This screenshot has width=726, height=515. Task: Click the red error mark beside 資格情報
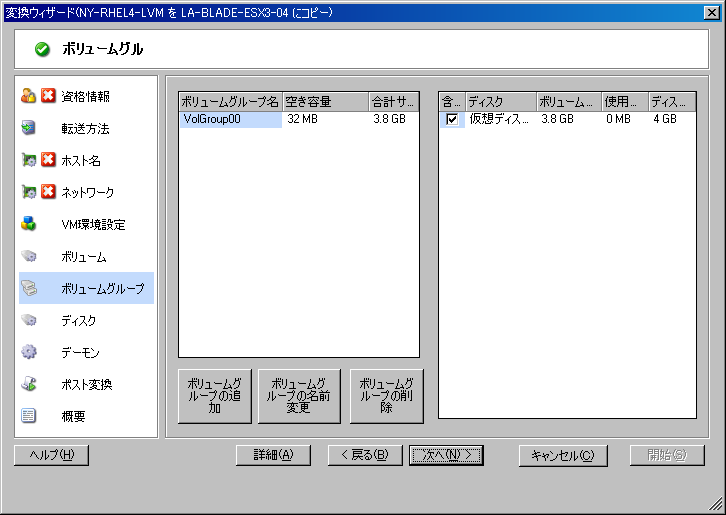point(48,95)
